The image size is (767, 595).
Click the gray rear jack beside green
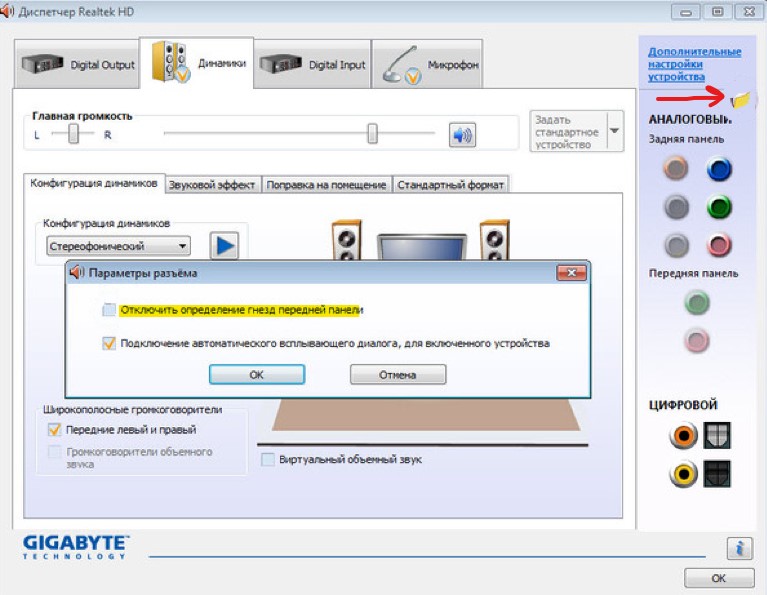coord(677,207)
